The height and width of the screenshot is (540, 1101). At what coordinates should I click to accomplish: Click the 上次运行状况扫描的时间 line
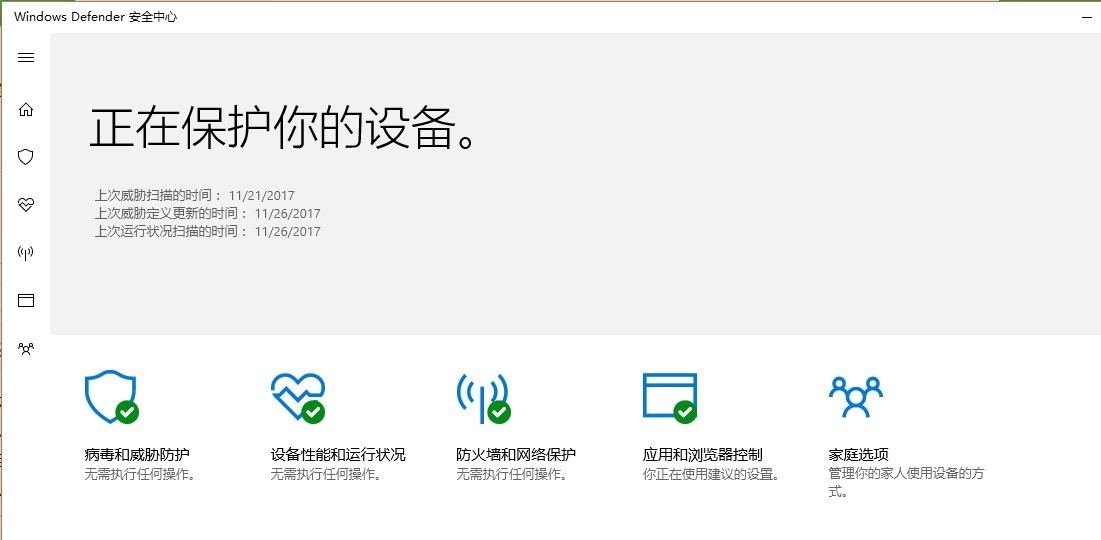(208, 231)
